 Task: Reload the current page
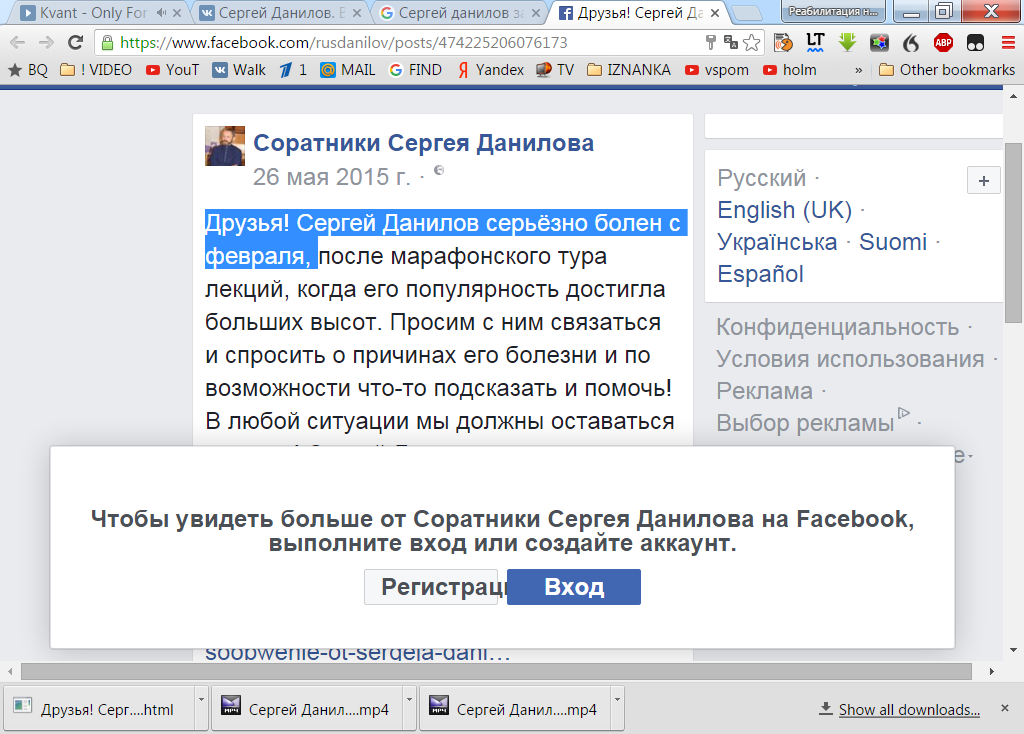[76, 43]
